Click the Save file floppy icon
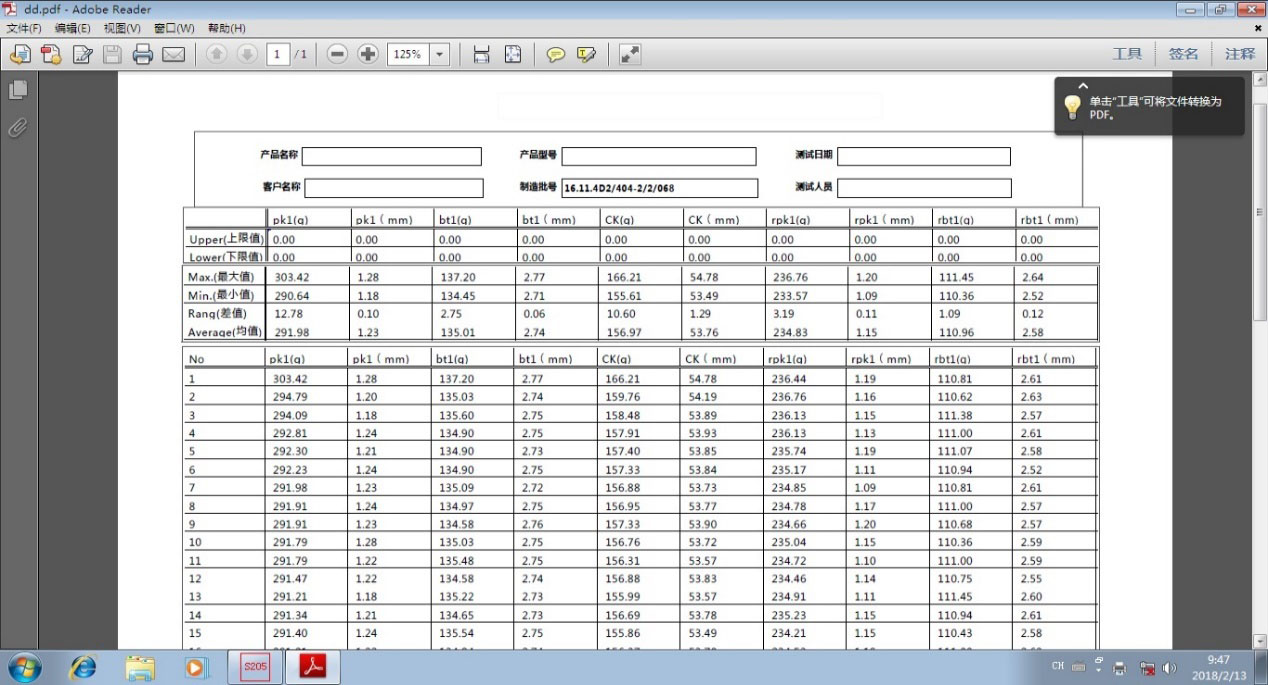Viewport: 1268px width, 685px height. coord(112,54)
